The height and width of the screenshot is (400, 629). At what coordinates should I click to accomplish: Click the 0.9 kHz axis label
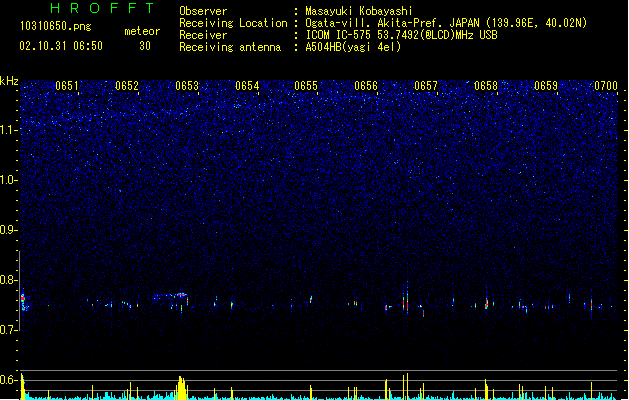pos(9,230)
